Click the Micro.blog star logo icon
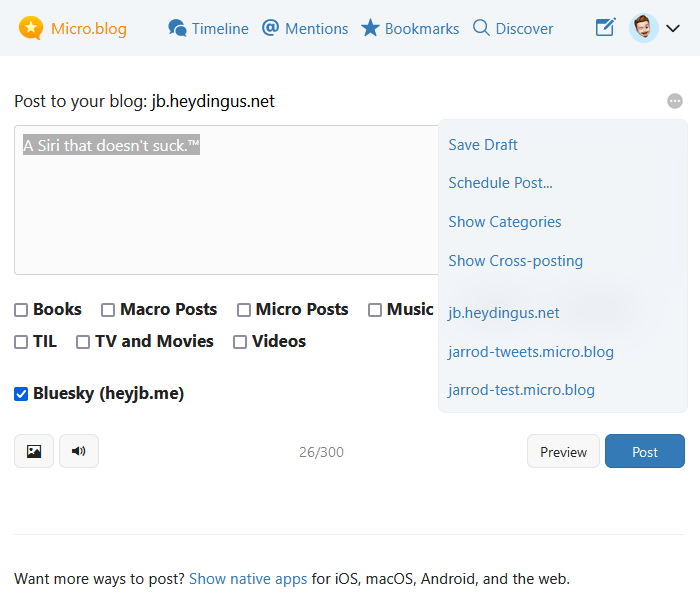The height and width of the screenshot is (599, 700). tap(31, 28)
